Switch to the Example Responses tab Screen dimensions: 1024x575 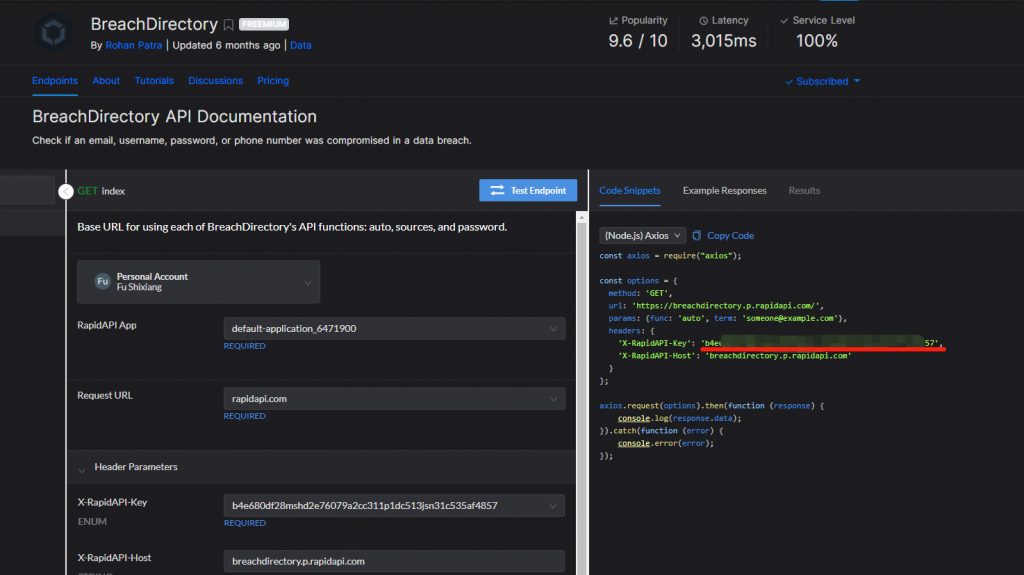click(x=724, y=191)
